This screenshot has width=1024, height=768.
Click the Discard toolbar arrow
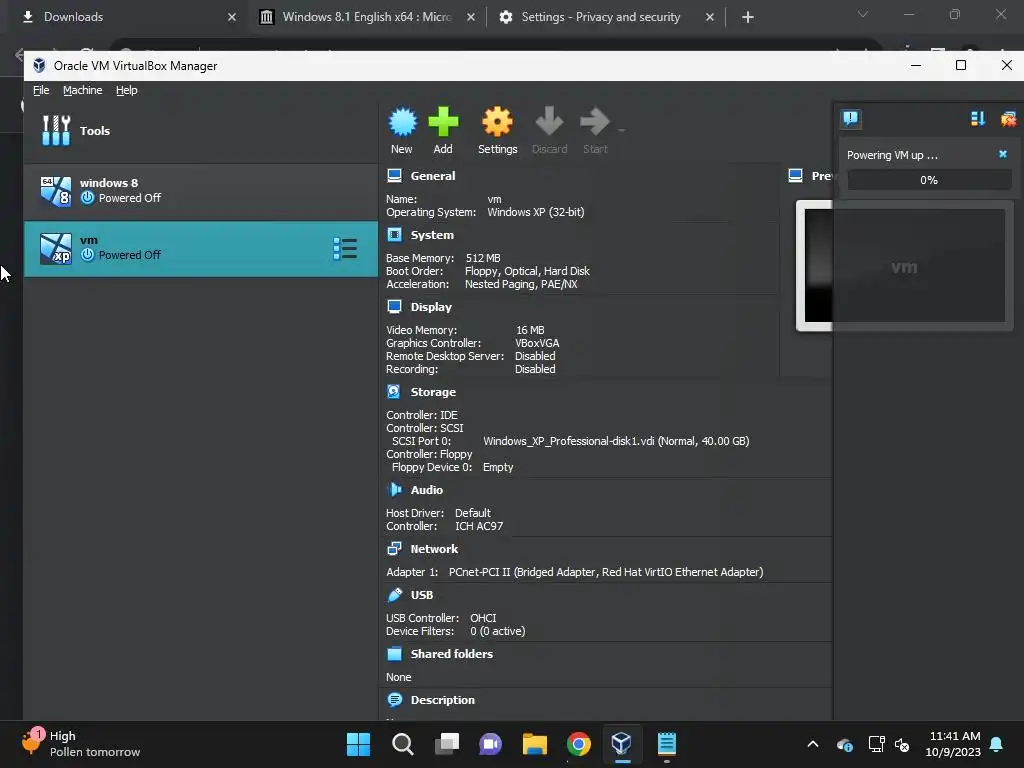[549, 130]
